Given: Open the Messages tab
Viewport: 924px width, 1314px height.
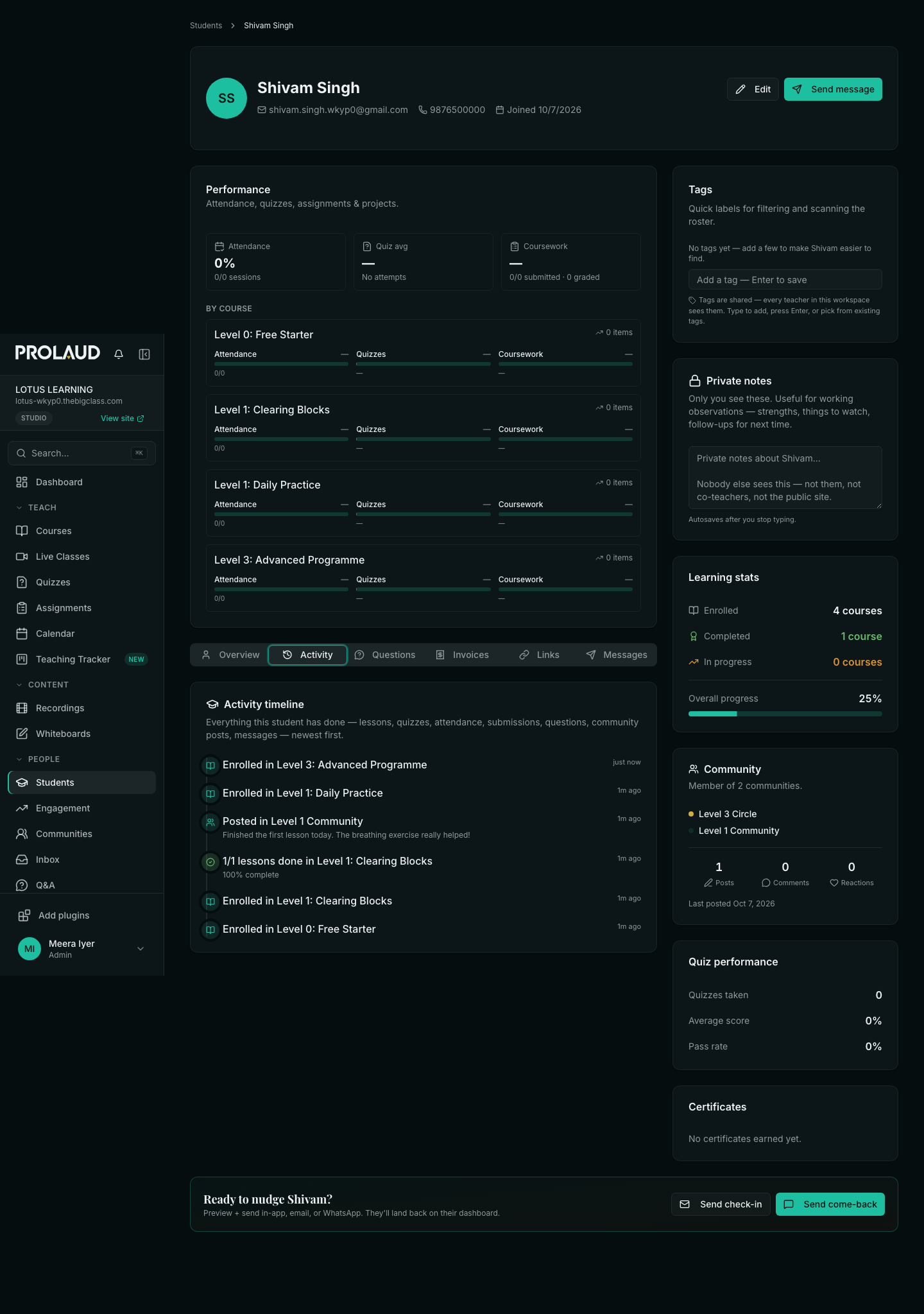Looking at the screenshot, I should [x=616, y=655].
